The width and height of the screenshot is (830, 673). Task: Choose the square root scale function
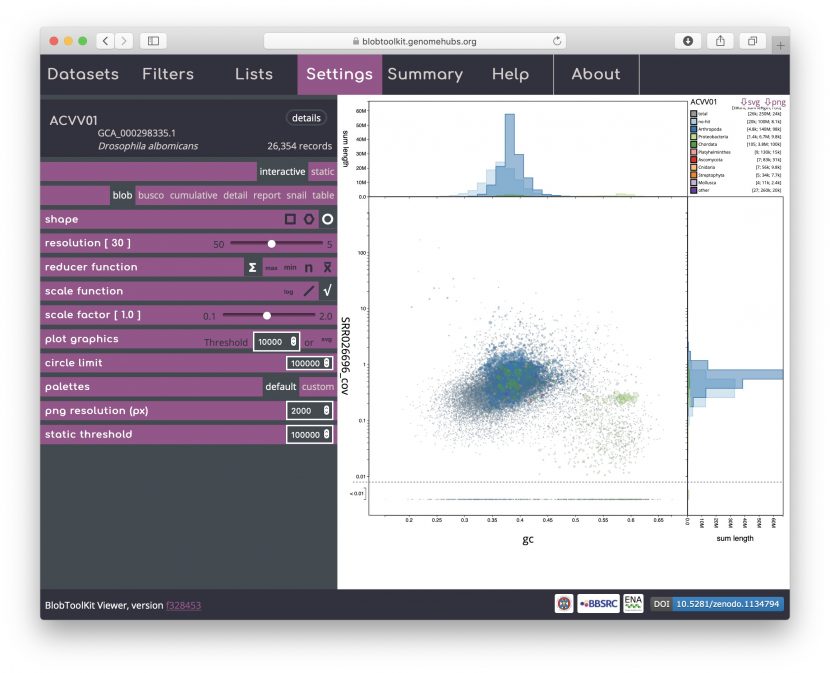point(327,291)
